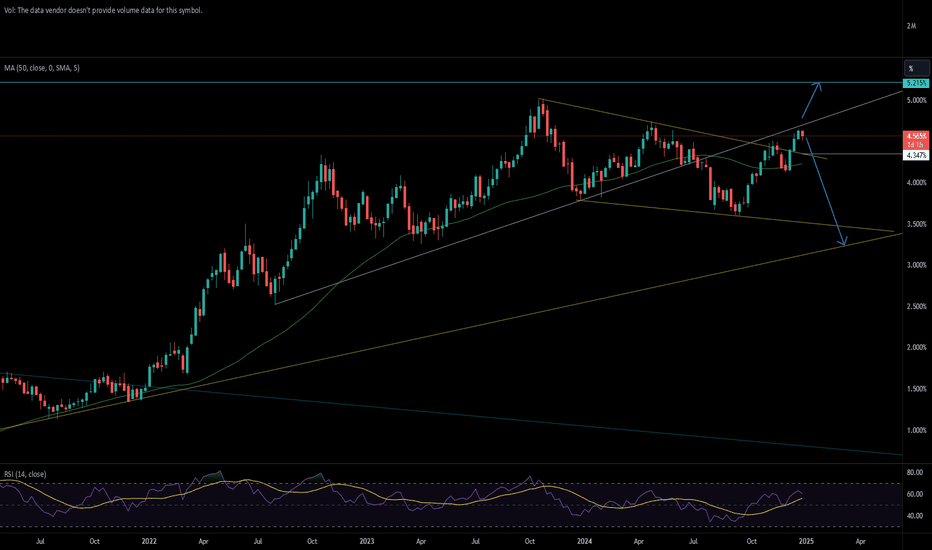Click the 2025 label on time axis

tap(806, 542)
